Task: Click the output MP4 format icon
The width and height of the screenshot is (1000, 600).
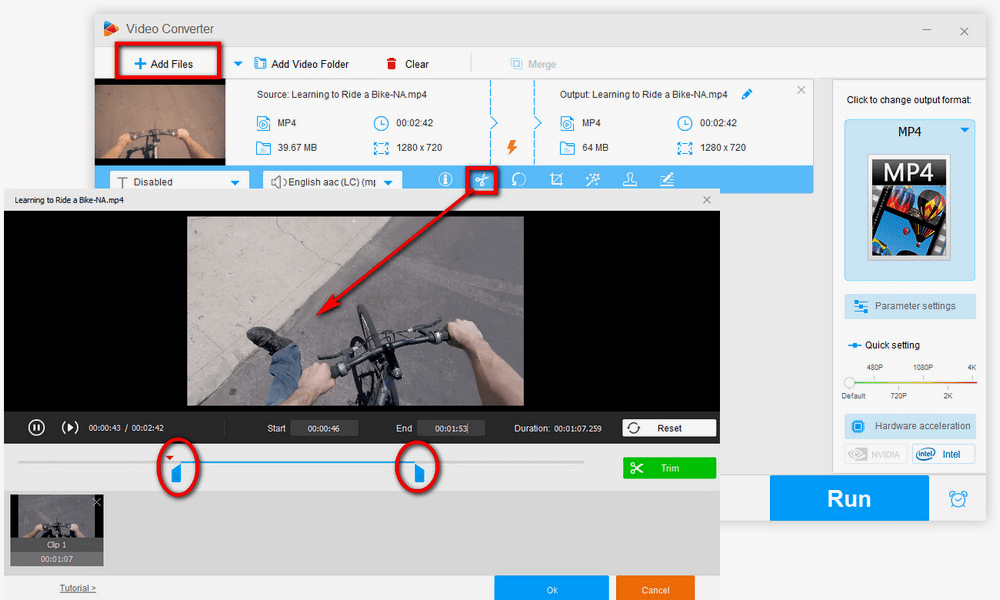Action: click(x=567, y=123)
